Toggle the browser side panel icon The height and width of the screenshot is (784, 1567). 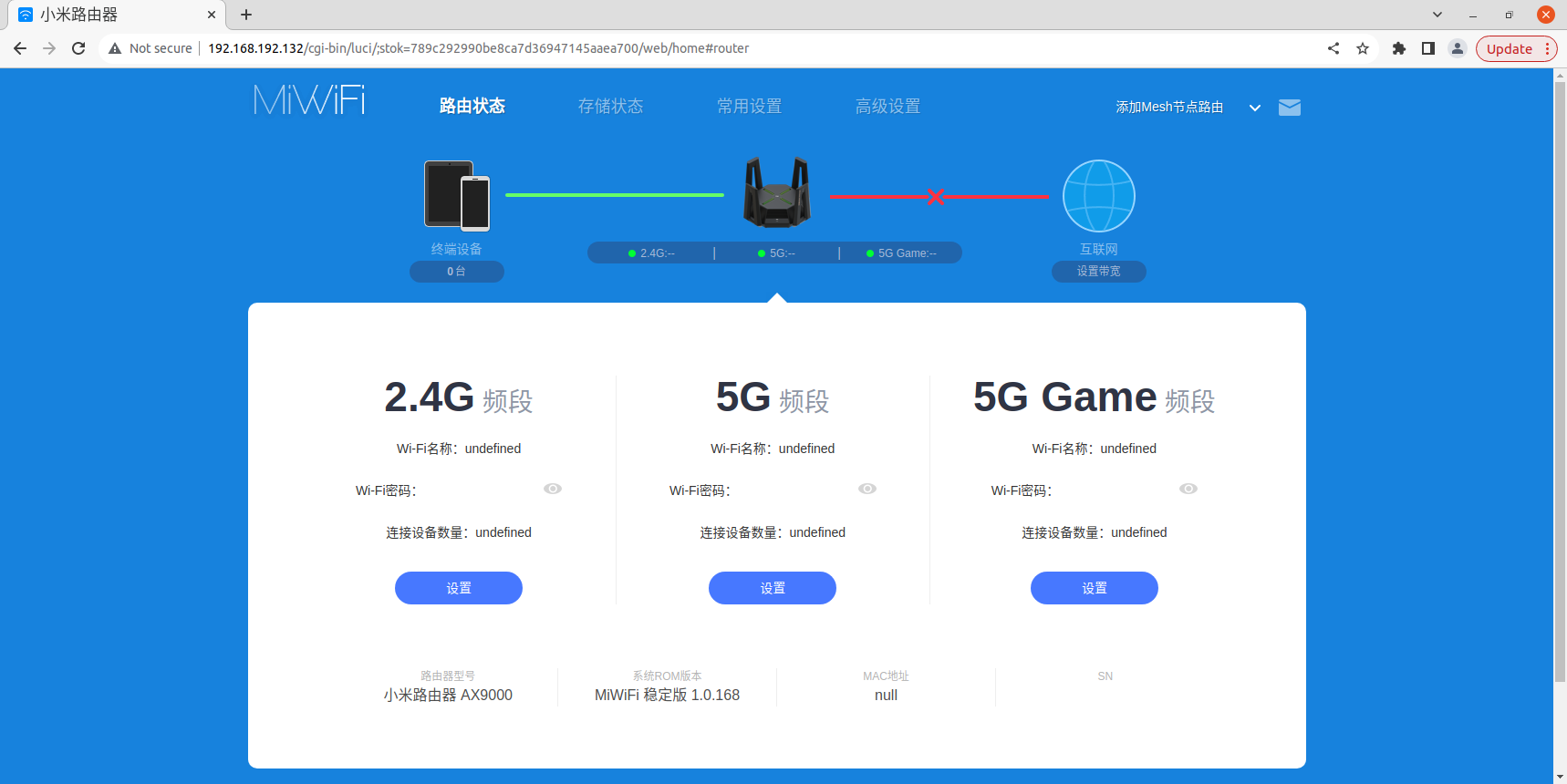(x=1428, y=48)
